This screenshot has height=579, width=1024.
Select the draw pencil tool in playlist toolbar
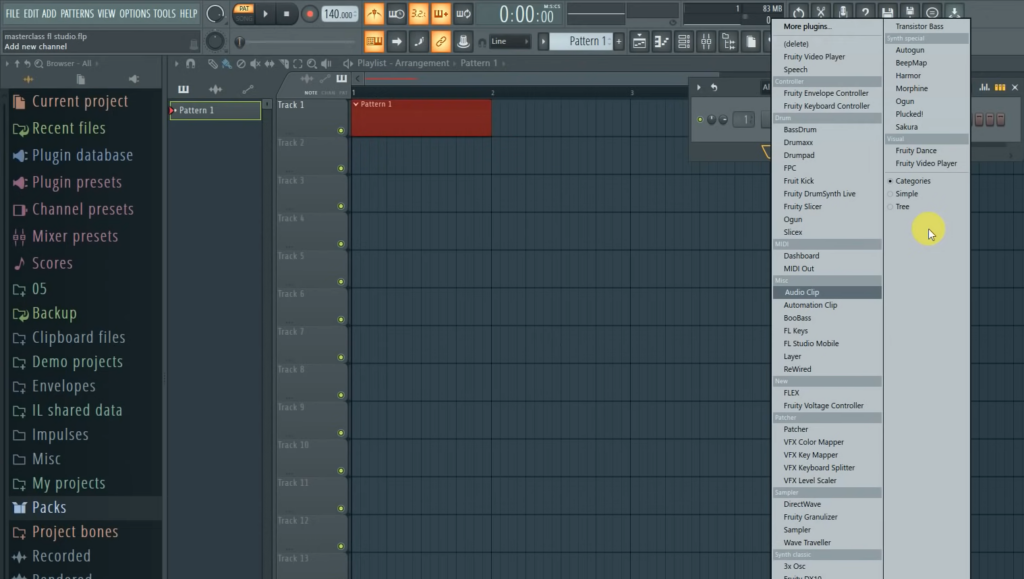pyautogui.click(x=212, y=62)
